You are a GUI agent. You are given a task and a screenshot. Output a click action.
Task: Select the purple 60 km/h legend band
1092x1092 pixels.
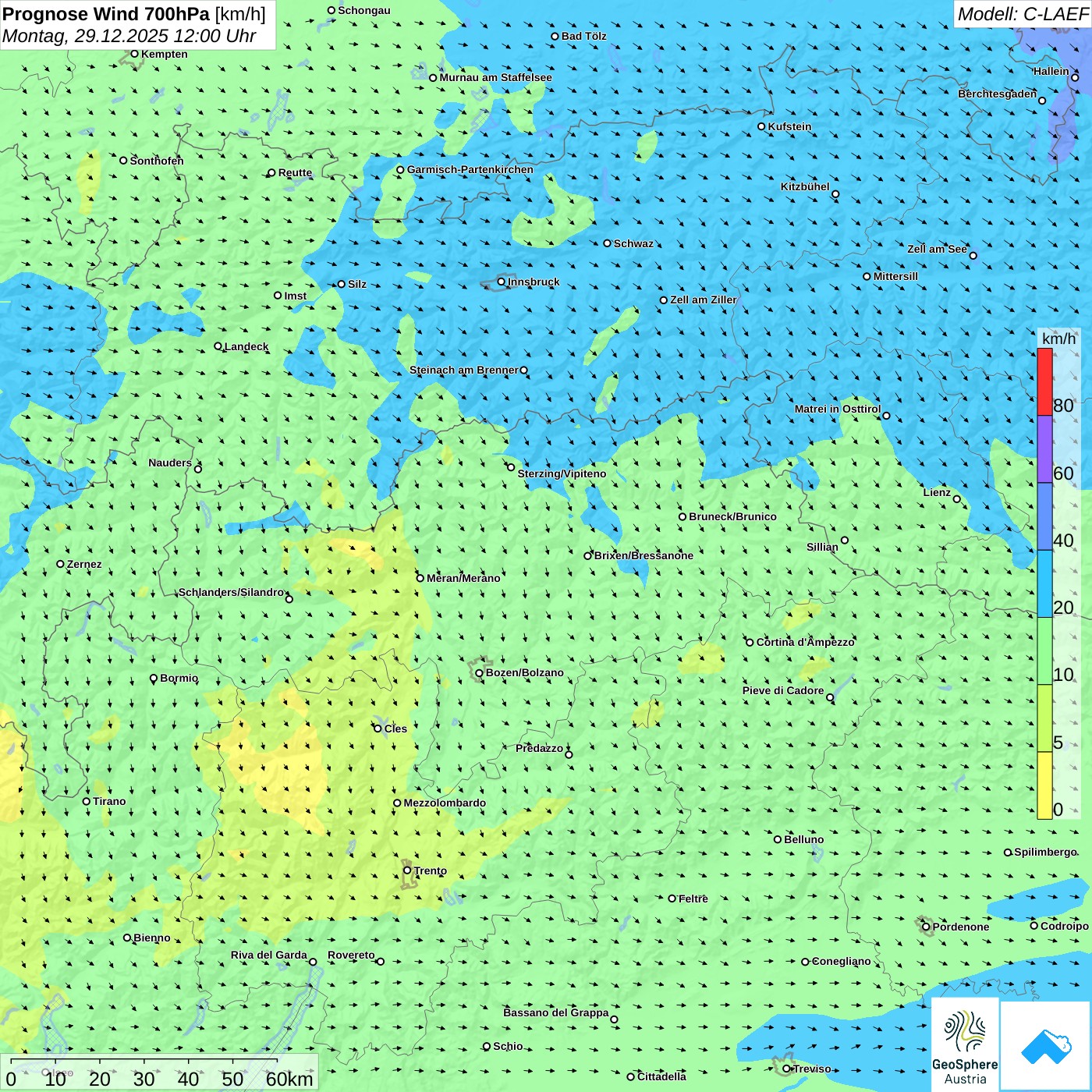click(1044, 449)
